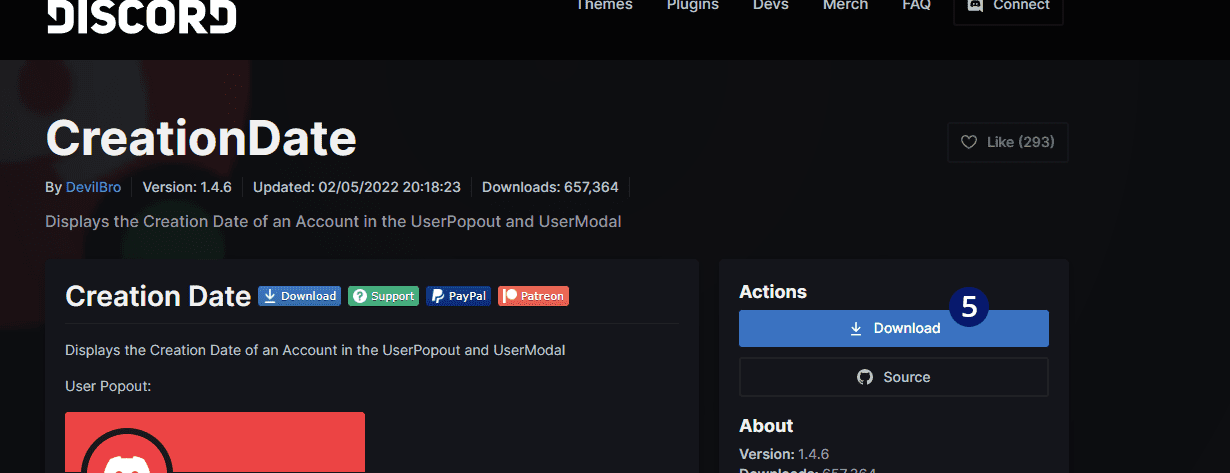Click the blue Download badge in readme
Viewport: 1230px width, 473px height.
point(299,296)
